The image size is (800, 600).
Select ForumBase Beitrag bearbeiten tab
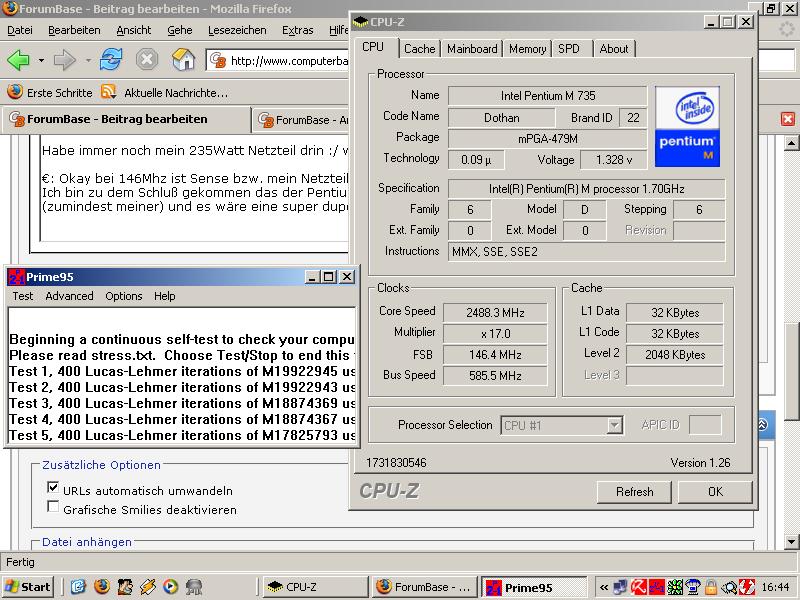click(126, 119)
